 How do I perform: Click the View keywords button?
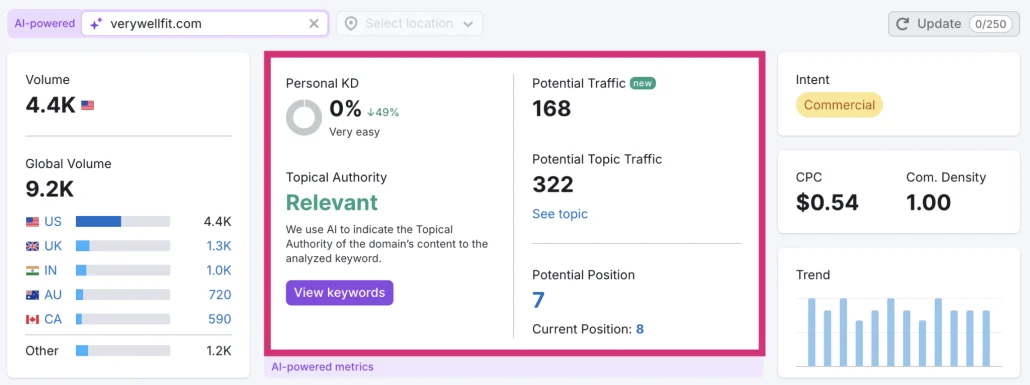coord(340,293)
